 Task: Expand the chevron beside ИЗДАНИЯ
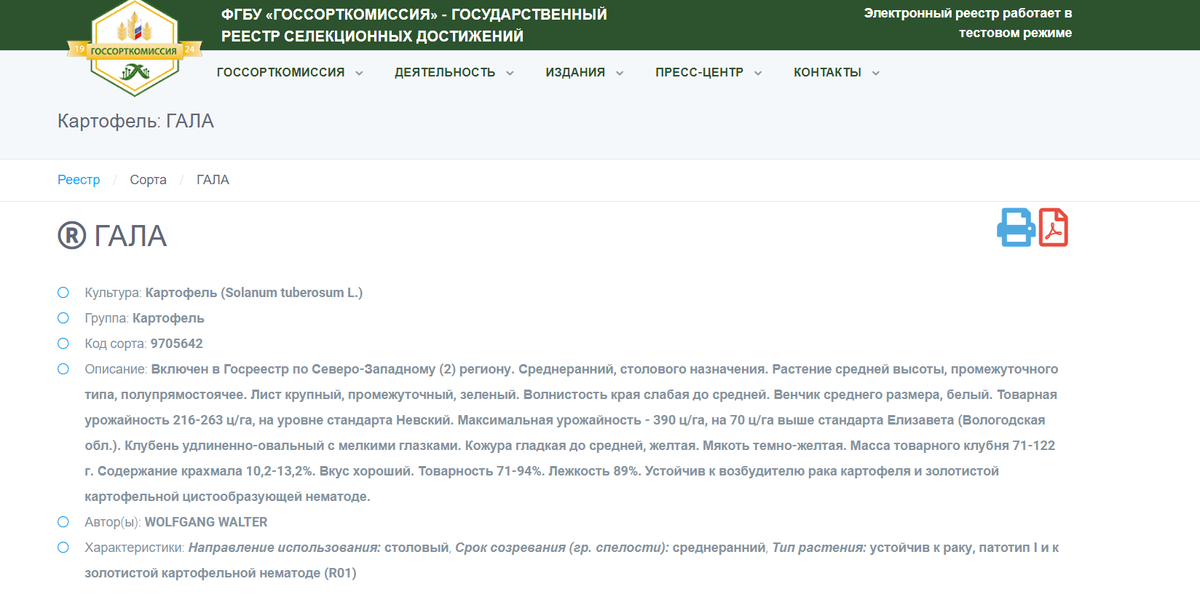619,73
